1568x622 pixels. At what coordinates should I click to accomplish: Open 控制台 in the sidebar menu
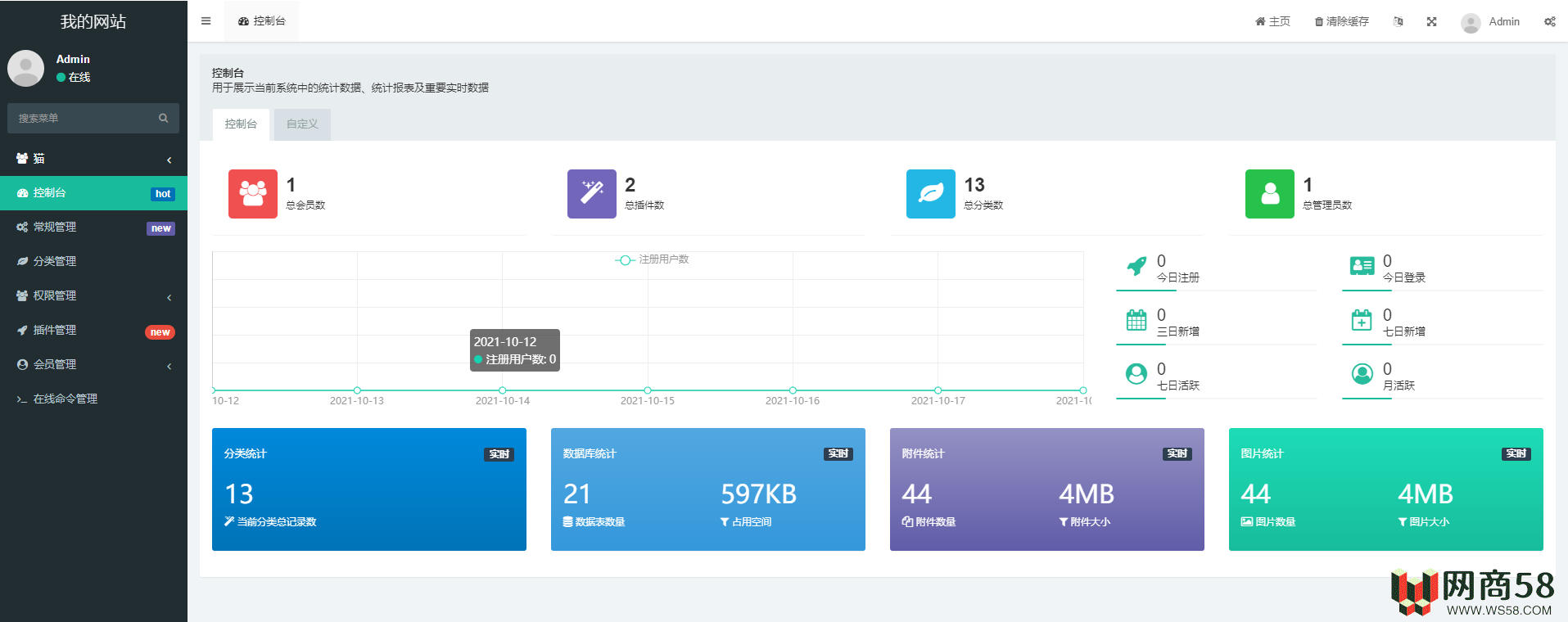click(x=93, y=193)
